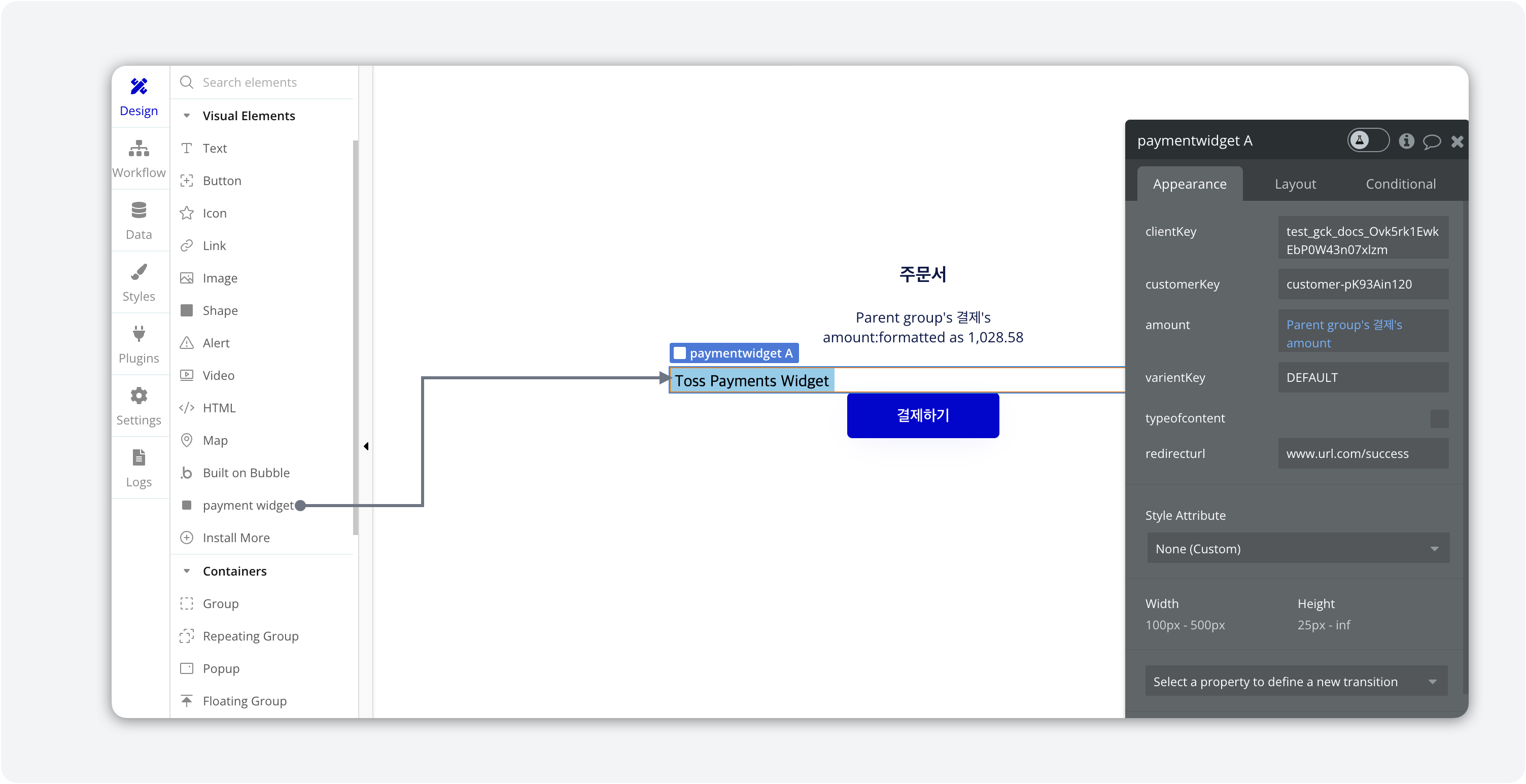This screenshot has width=1526, height=784.
Task: Switch to the Layout tab
Action: tap(1295, 184)
